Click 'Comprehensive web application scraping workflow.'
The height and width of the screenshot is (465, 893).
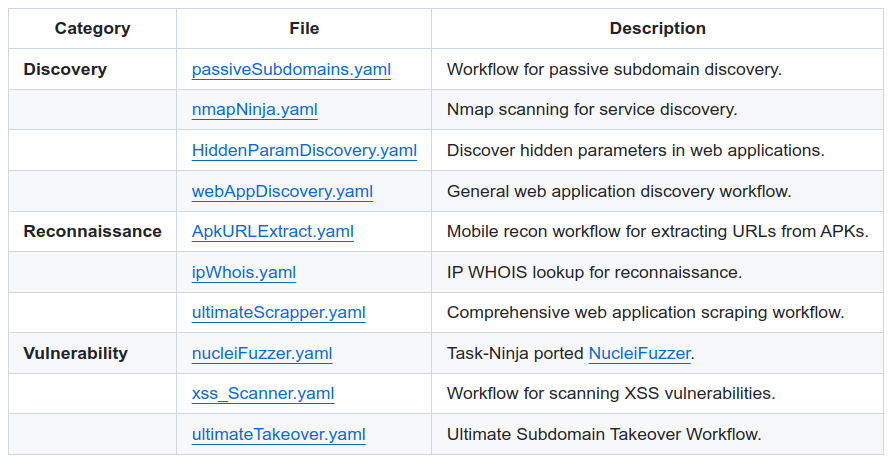(x=645, y=312)
